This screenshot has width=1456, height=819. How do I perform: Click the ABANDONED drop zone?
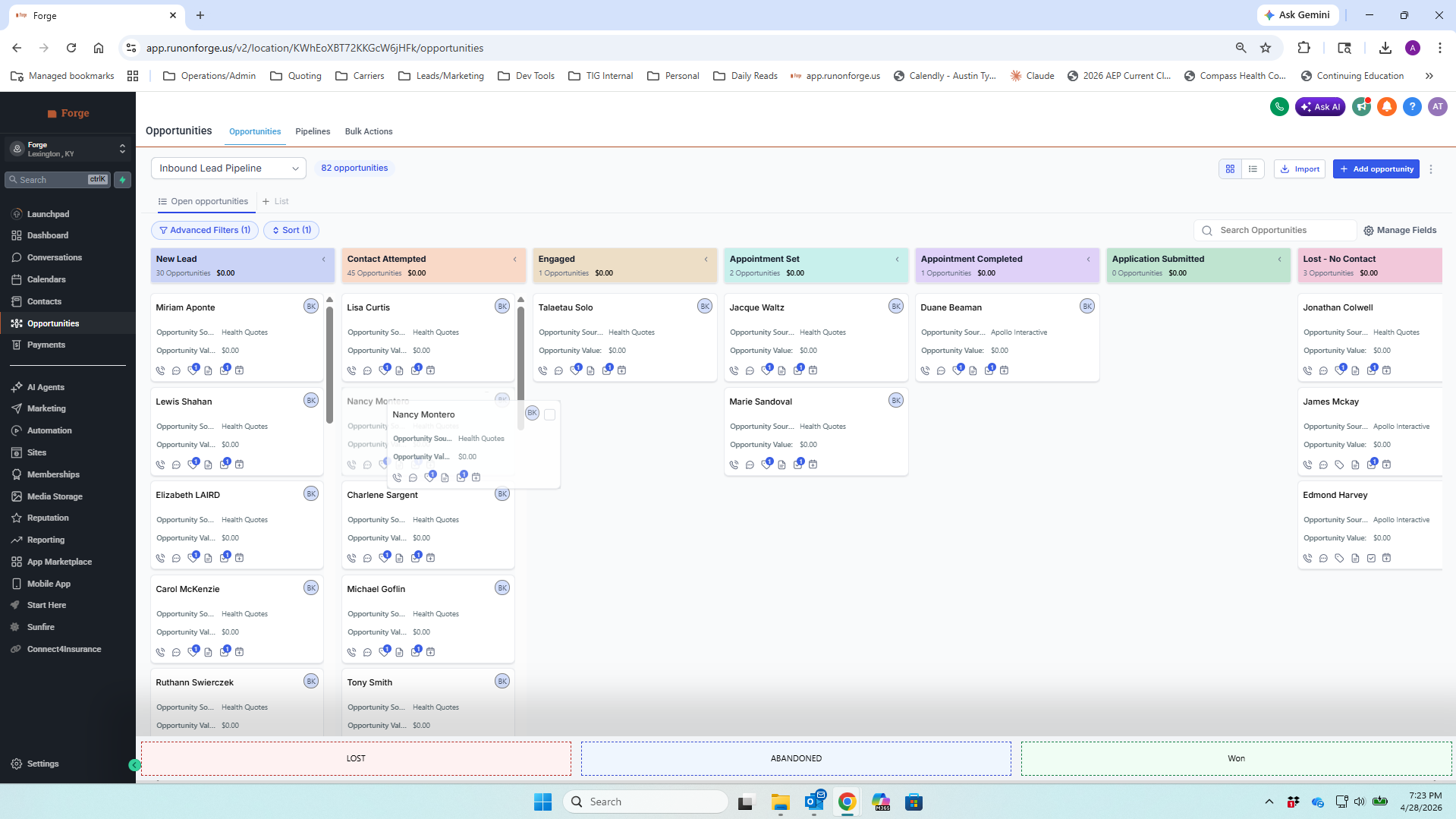click(x=796, y=758)
